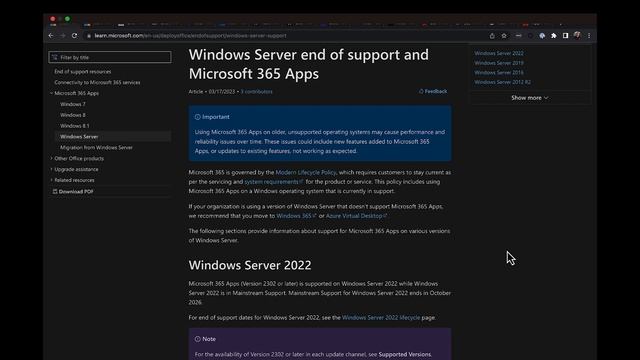Open Modern Lifecycle Policy link
The image size is (640, 360).
[306, 172]
